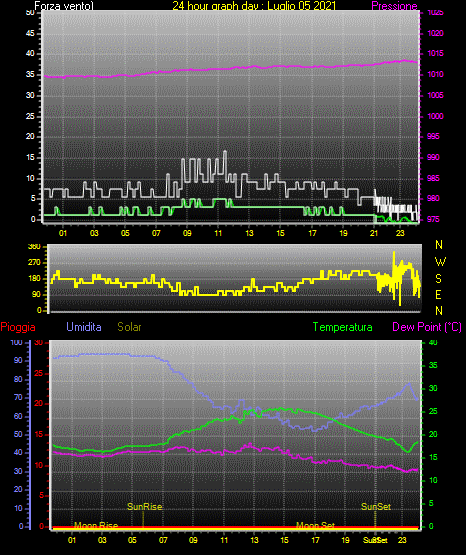Click pressure axis value '985'
Image resolution: width=466 pixels, height=555 pixels.
pos(433,178)
